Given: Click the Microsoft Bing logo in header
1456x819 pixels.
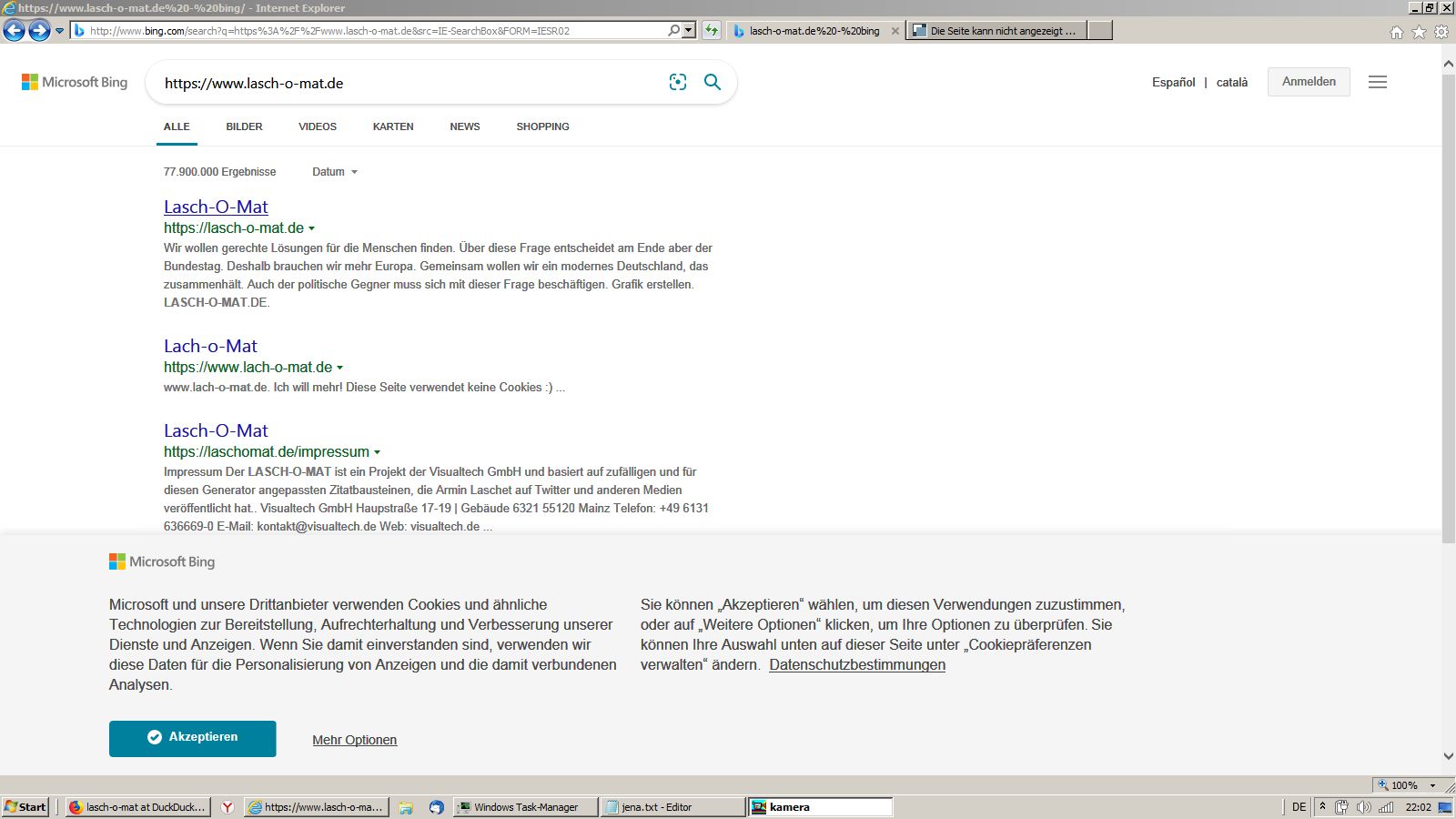Looking at the screenshot, I should (75, 82).
